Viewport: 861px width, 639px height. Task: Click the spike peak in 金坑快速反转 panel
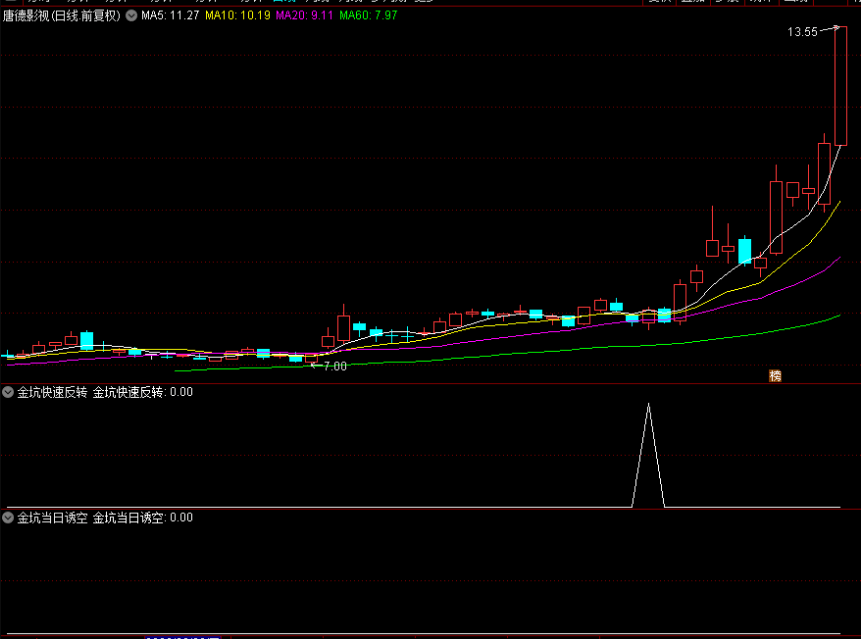[x=648, y=405]
